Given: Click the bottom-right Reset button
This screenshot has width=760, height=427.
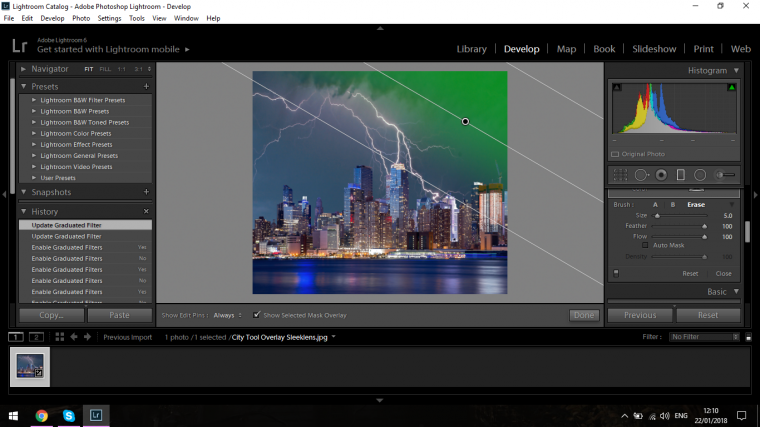Looking at the screenshot, I should click(708, 315).
